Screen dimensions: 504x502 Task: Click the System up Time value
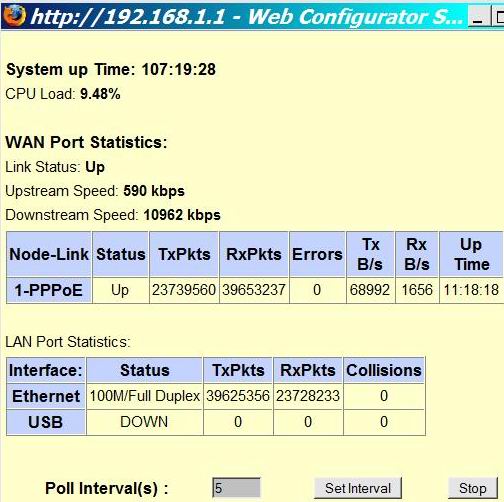click(179, 70)
